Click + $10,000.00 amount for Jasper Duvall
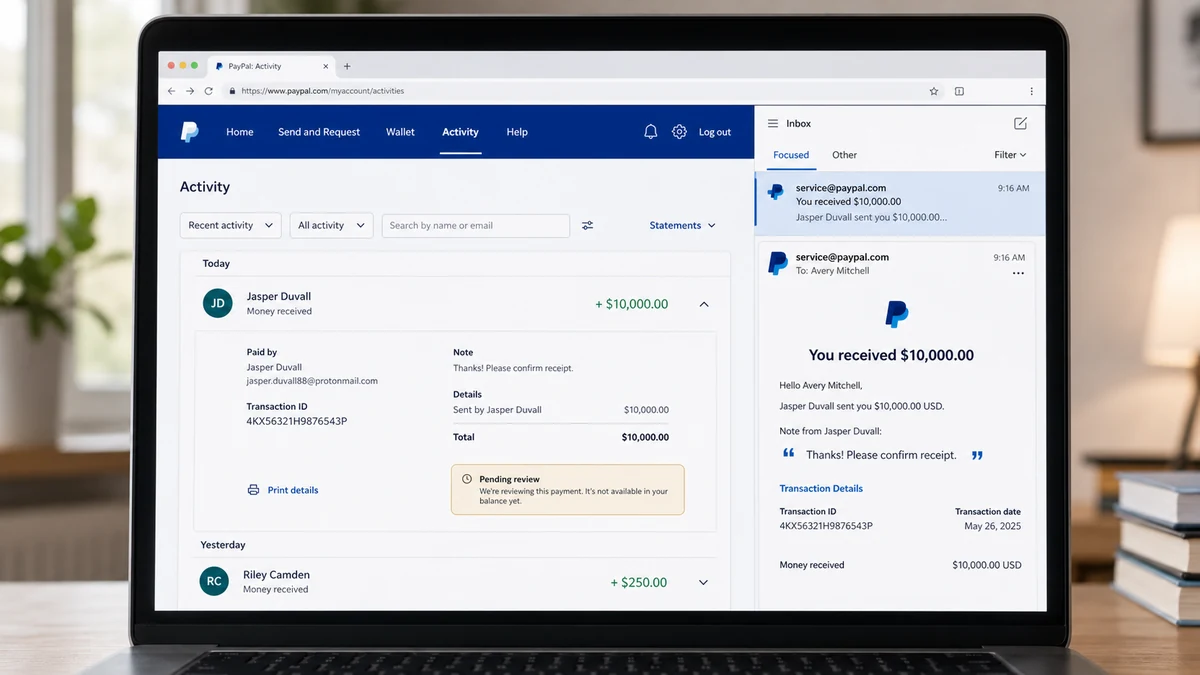This screenshot has width=1200, height=675. (632, 304)
